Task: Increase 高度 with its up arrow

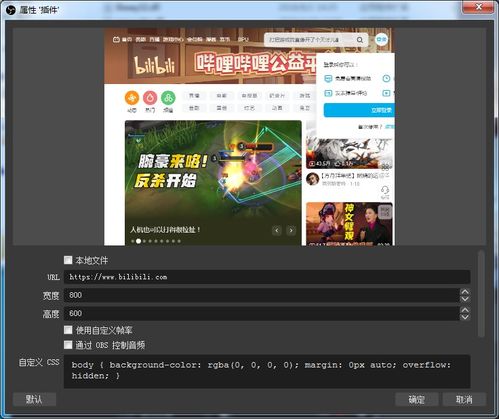Action: click(465, 310)
